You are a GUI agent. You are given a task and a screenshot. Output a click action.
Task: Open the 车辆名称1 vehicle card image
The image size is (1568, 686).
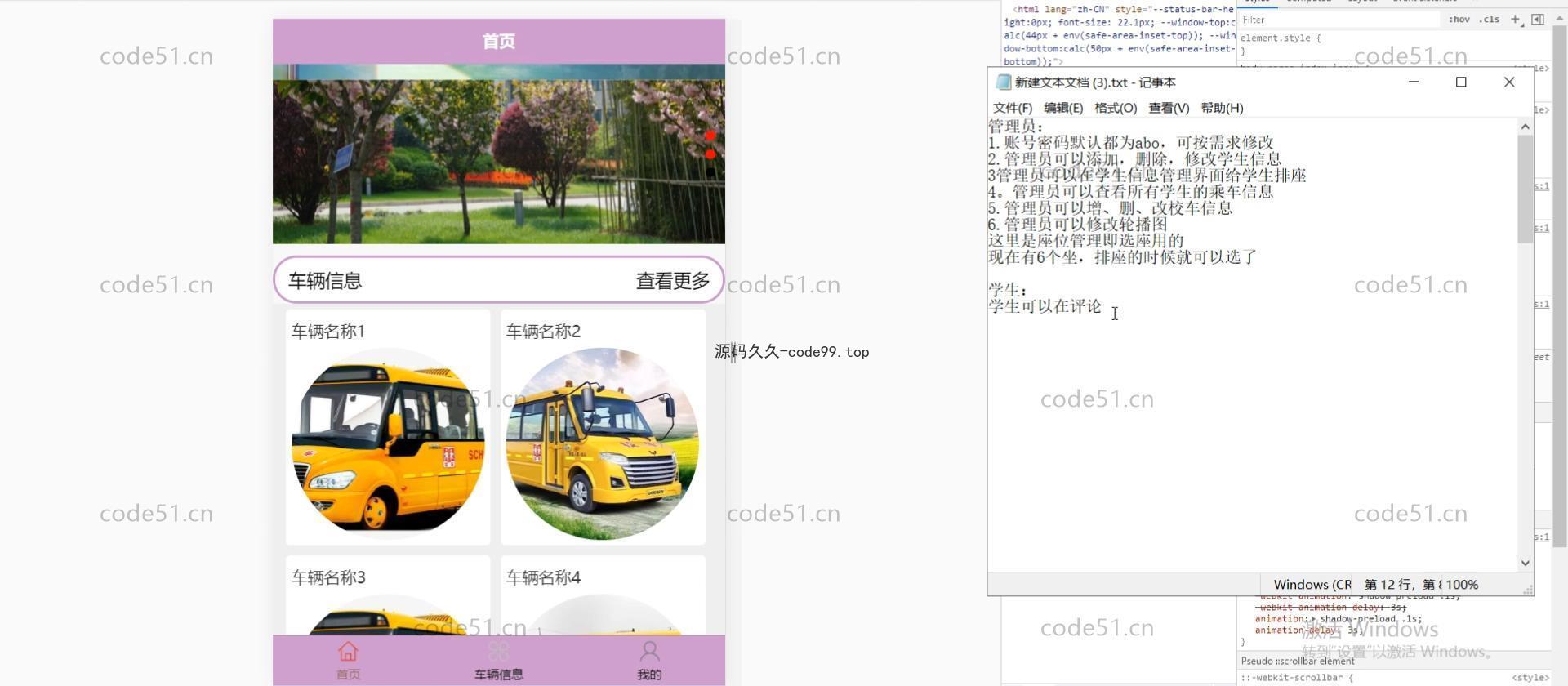[x=388, y=443]
